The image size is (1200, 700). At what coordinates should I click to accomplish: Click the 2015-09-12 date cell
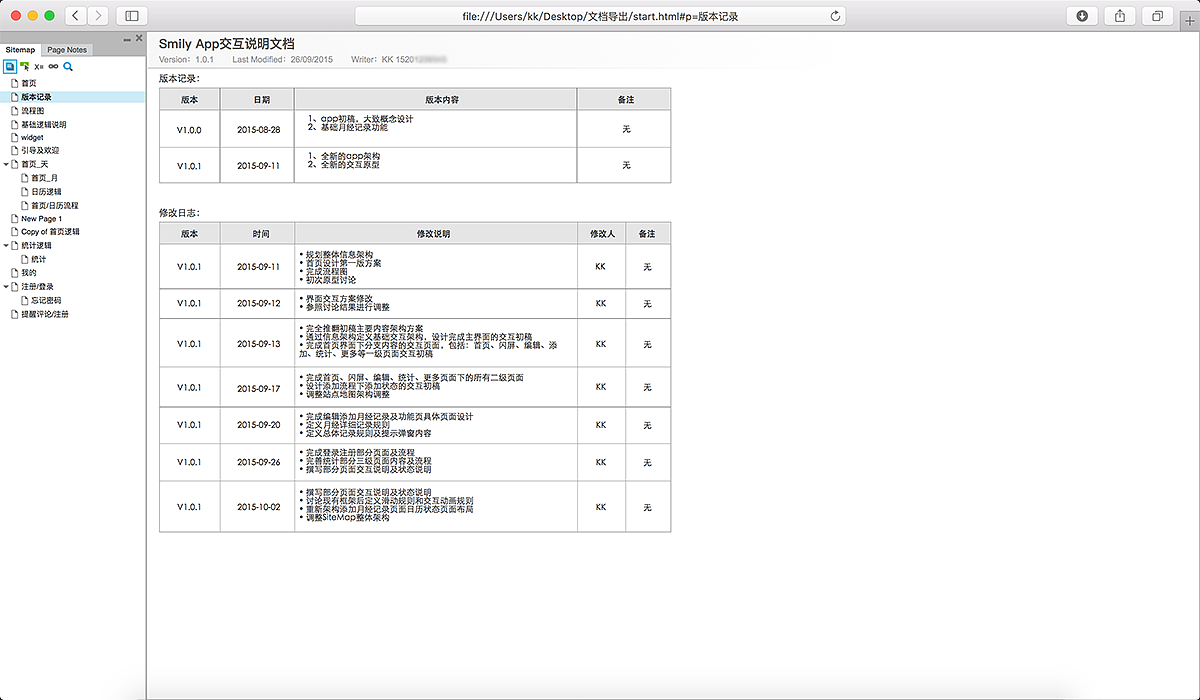(258, 303)
